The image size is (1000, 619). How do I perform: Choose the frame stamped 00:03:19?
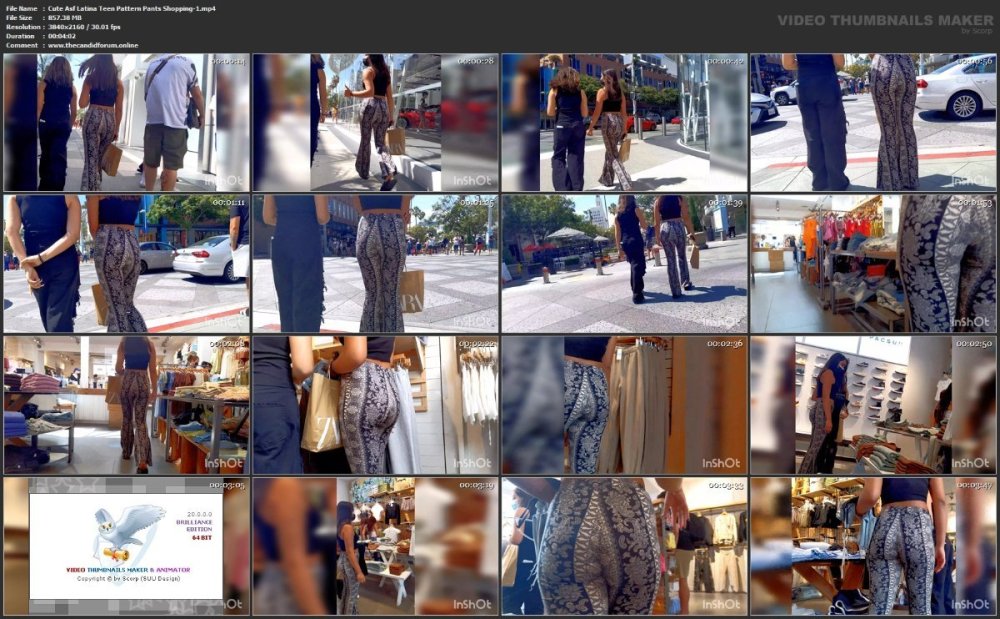tap(375, 546)
